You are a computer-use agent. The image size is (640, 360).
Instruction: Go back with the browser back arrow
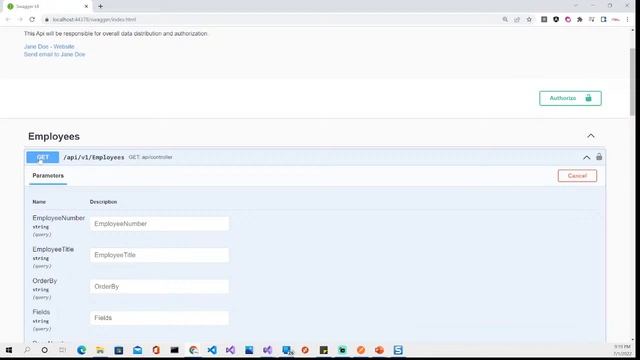coord(8,19)
